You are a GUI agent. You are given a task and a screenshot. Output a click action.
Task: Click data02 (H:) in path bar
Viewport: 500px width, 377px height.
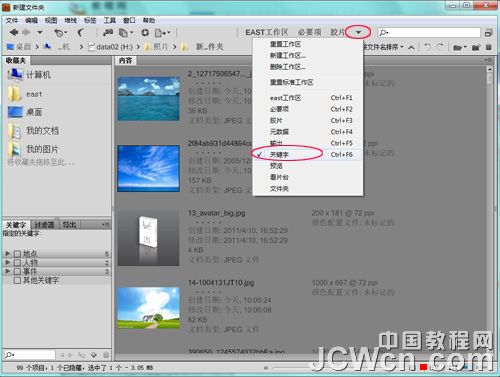pyautogui.click(x=111, y=47)
